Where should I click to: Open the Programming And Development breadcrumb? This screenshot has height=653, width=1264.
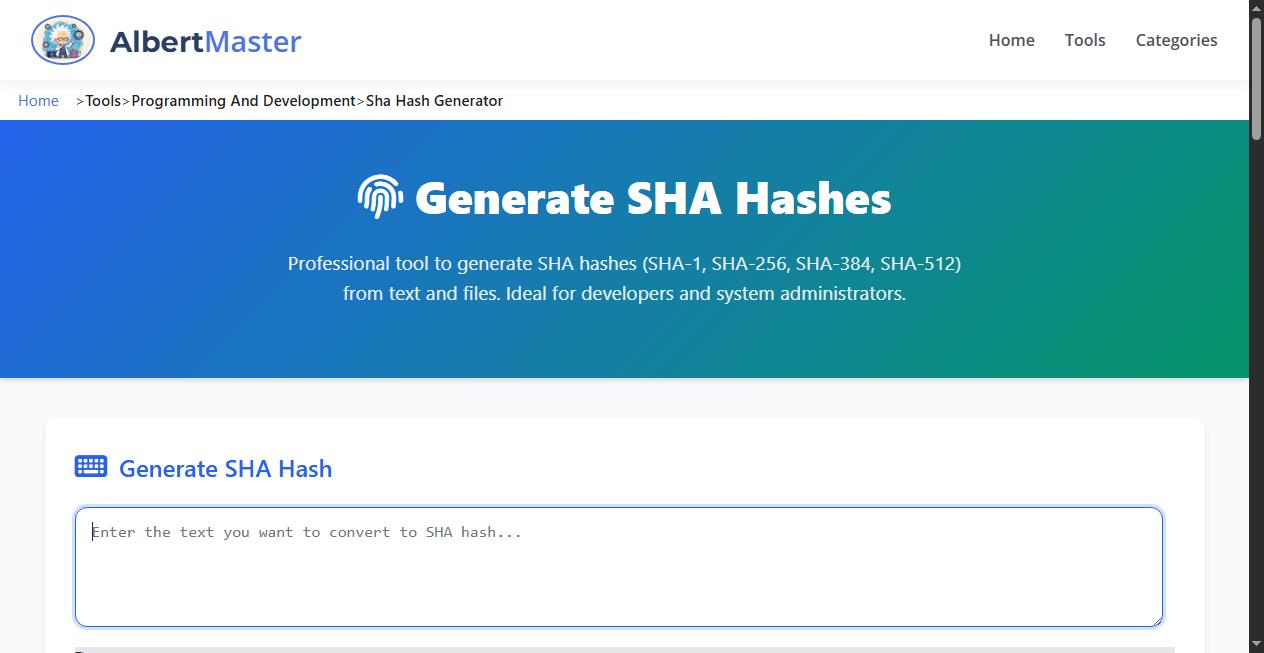243,100
